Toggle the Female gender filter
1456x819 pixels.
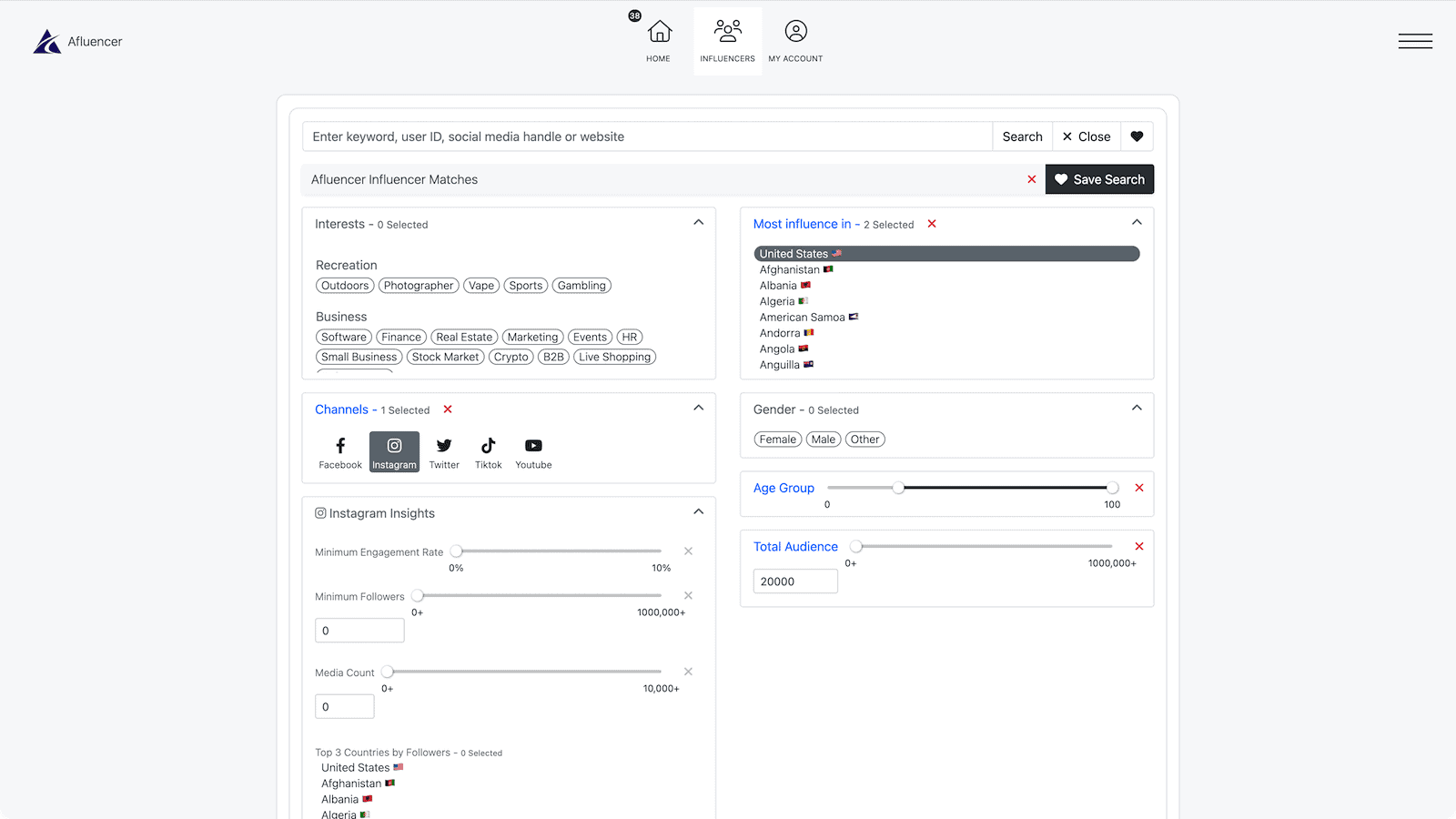coord(777,439)
